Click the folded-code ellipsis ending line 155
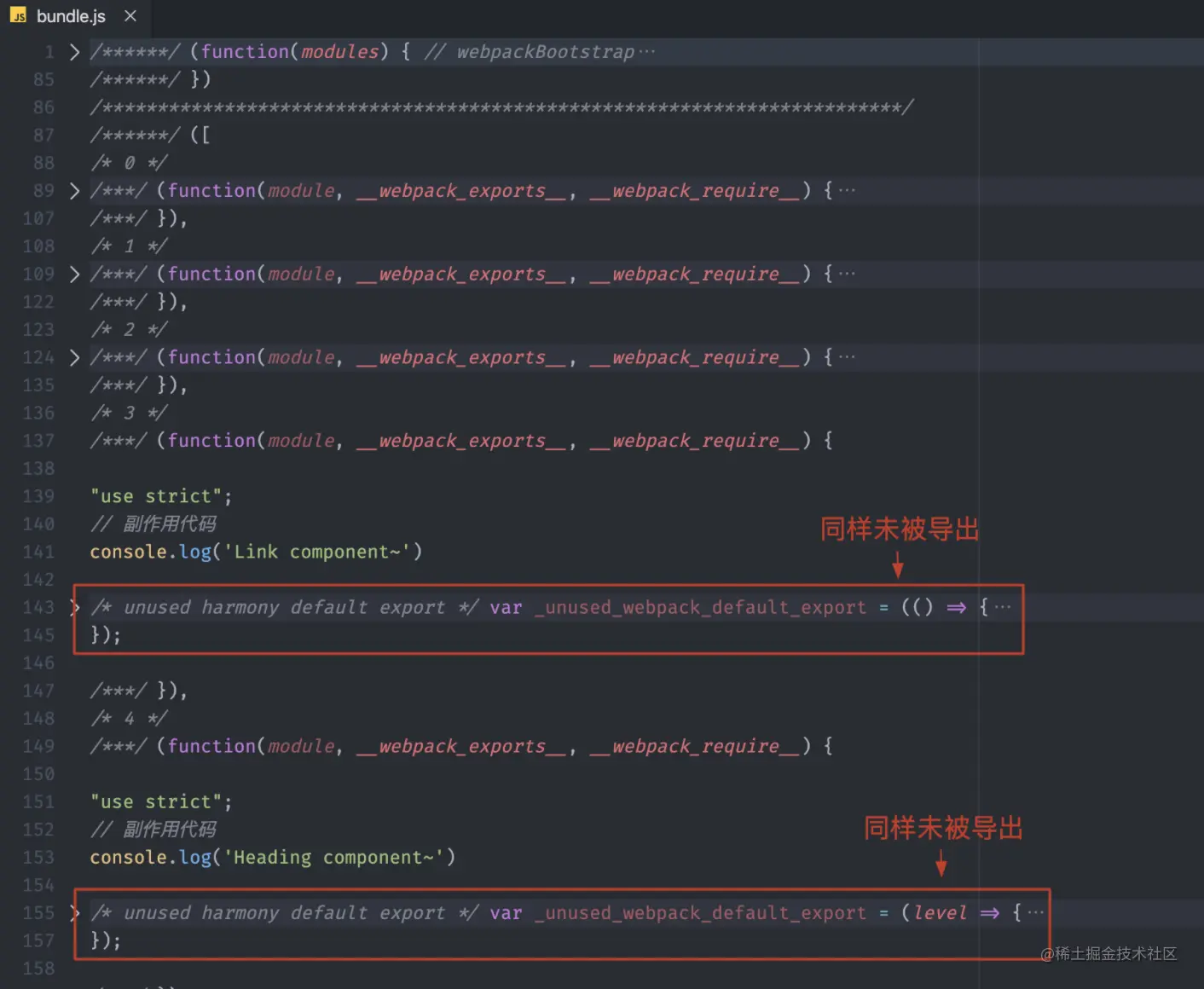Image resolution: width=1204 pixels, height=989 pixels. pyautogui.click(x=1036, y=913)
